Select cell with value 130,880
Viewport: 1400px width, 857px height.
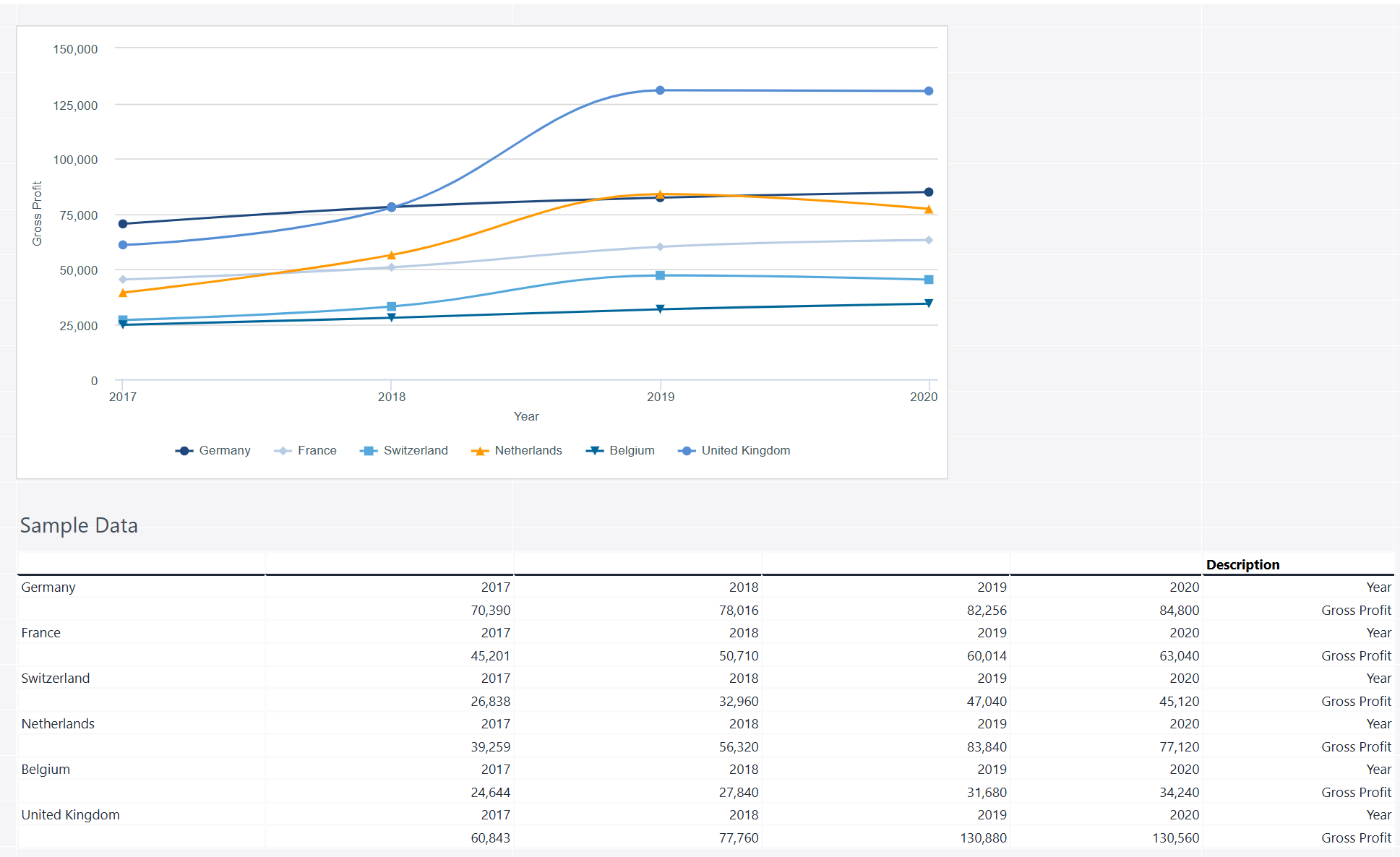983,837
